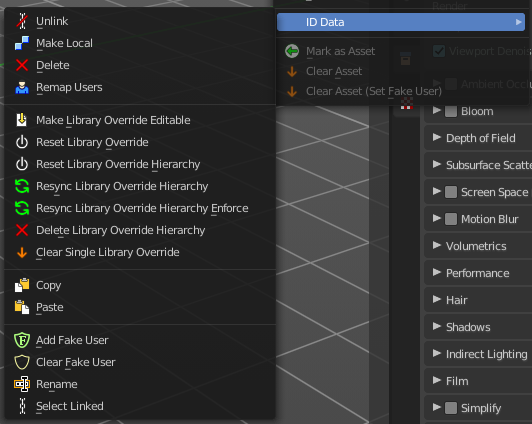Click the Shadows panel title
Image resolution: width=532 pixels, height=424 pixels.
tap(468, 327)
